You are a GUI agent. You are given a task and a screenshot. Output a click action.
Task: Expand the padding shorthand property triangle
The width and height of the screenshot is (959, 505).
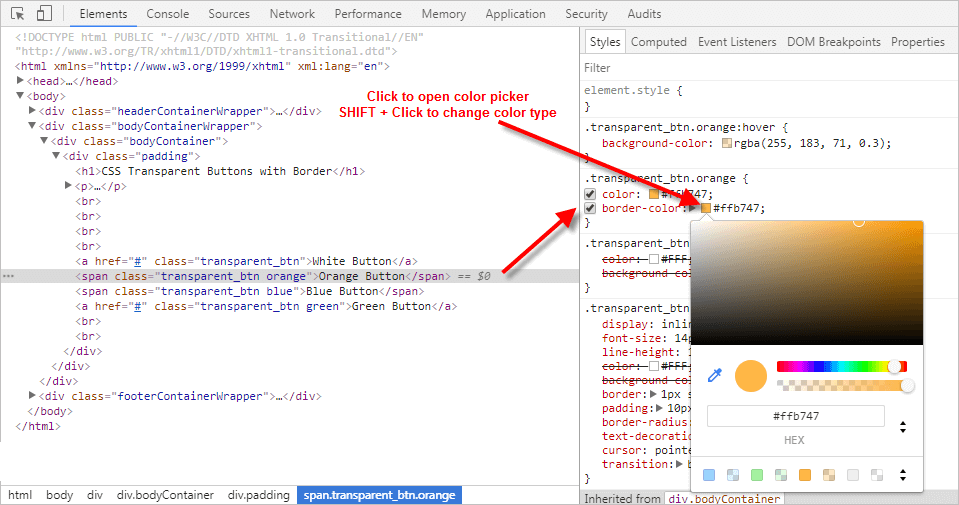659,408
